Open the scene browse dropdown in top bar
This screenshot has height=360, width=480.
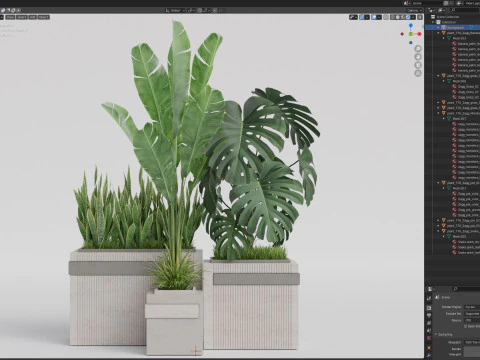tap(407, 3)
